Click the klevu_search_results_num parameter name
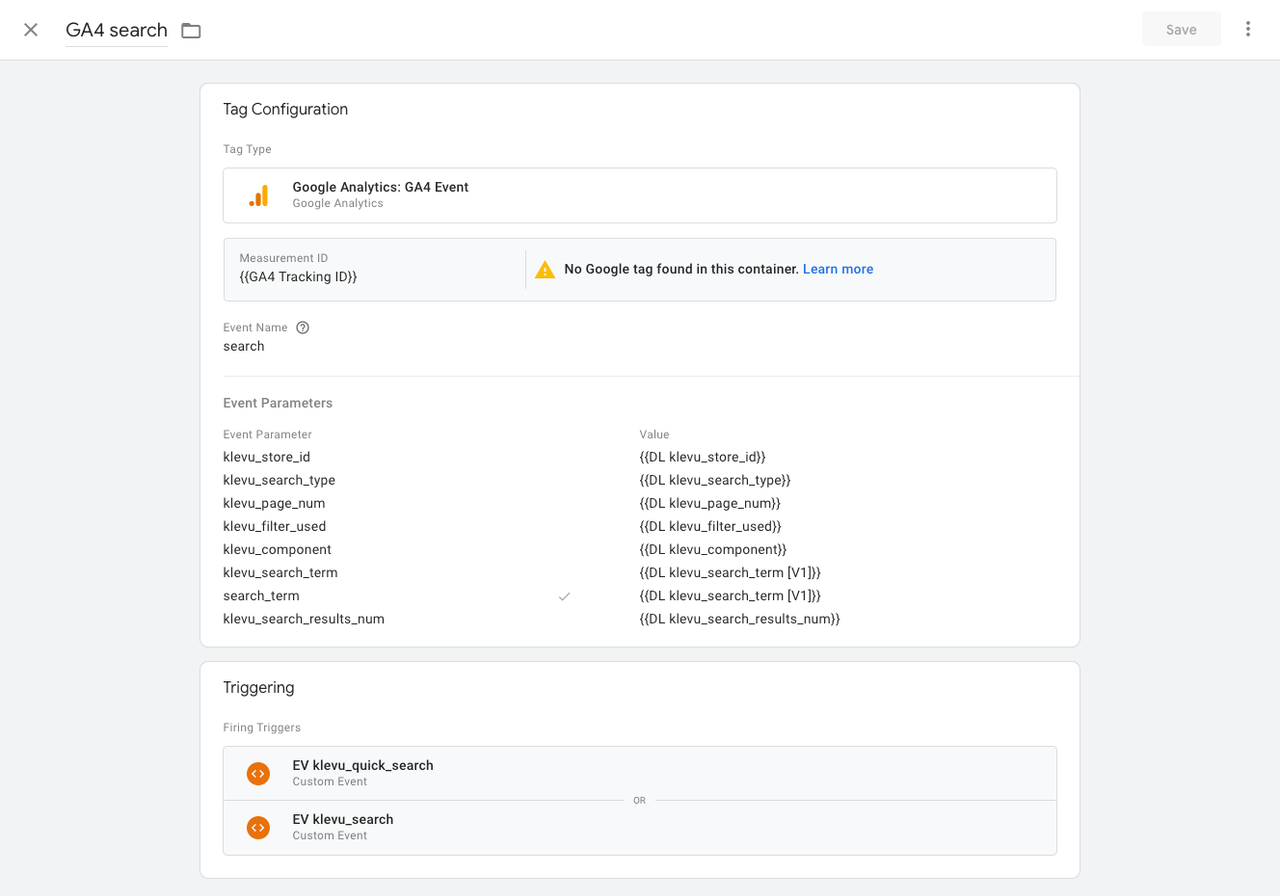1280x896 pixels. coord(304,619)
